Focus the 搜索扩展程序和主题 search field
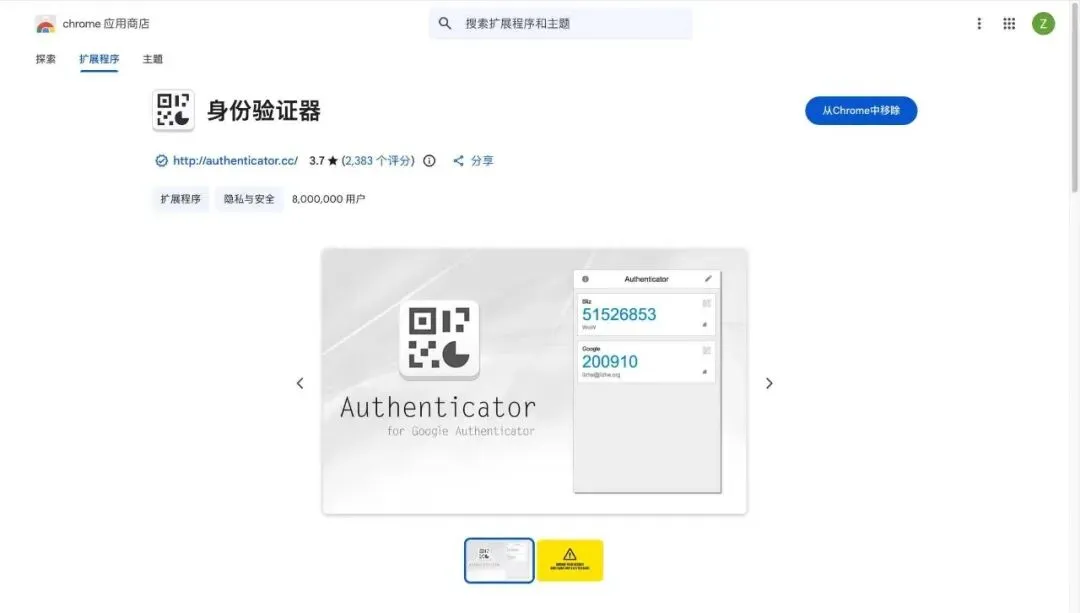The height and width of the screenshot is (613, 1080). pyautogui.click(x=560, y=23)
